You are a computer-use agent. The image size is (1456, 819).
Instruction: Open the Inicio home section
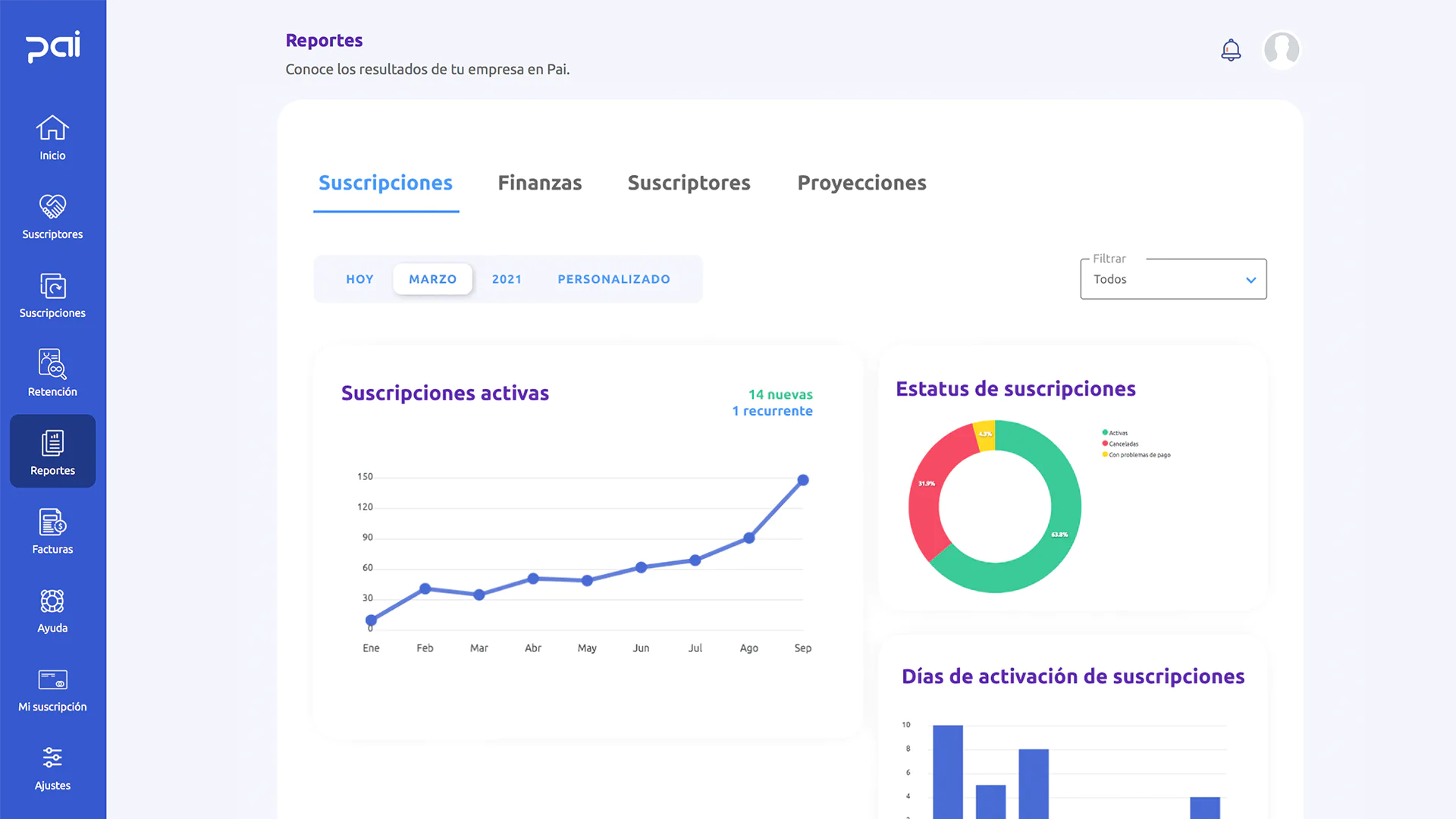click(x=52, y=137)
